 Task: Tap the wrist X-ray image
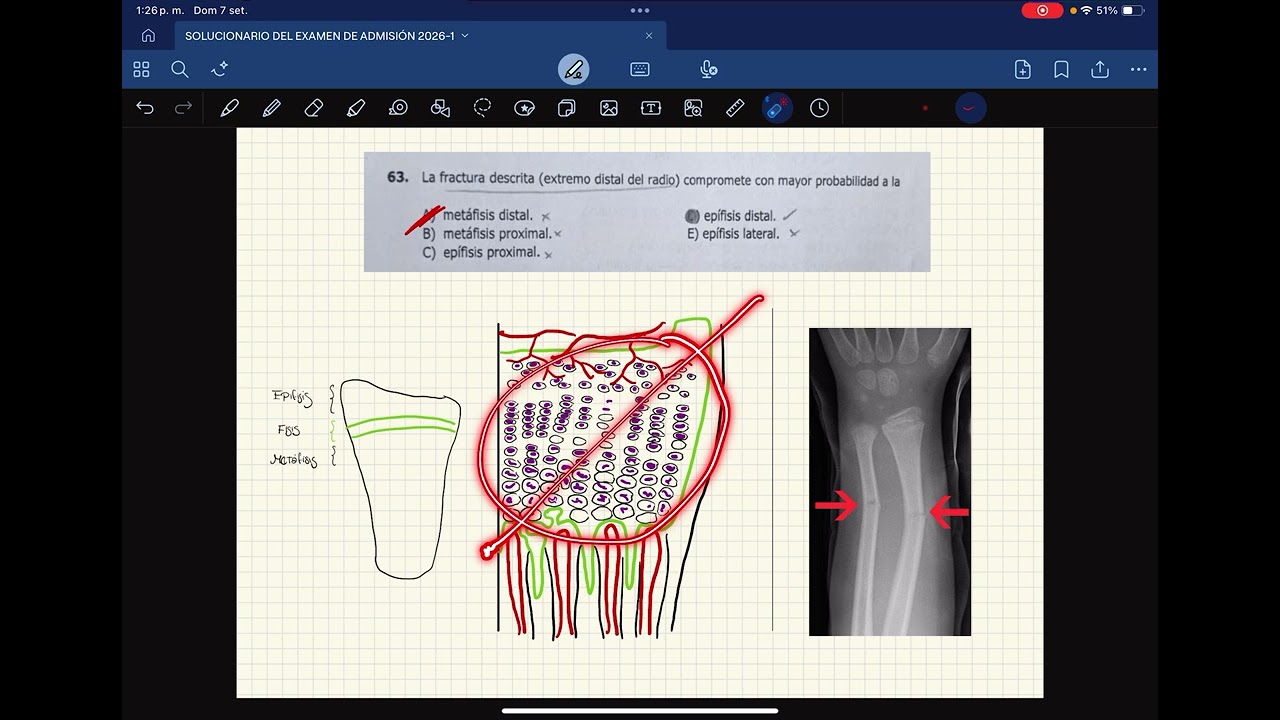[890, 482]
